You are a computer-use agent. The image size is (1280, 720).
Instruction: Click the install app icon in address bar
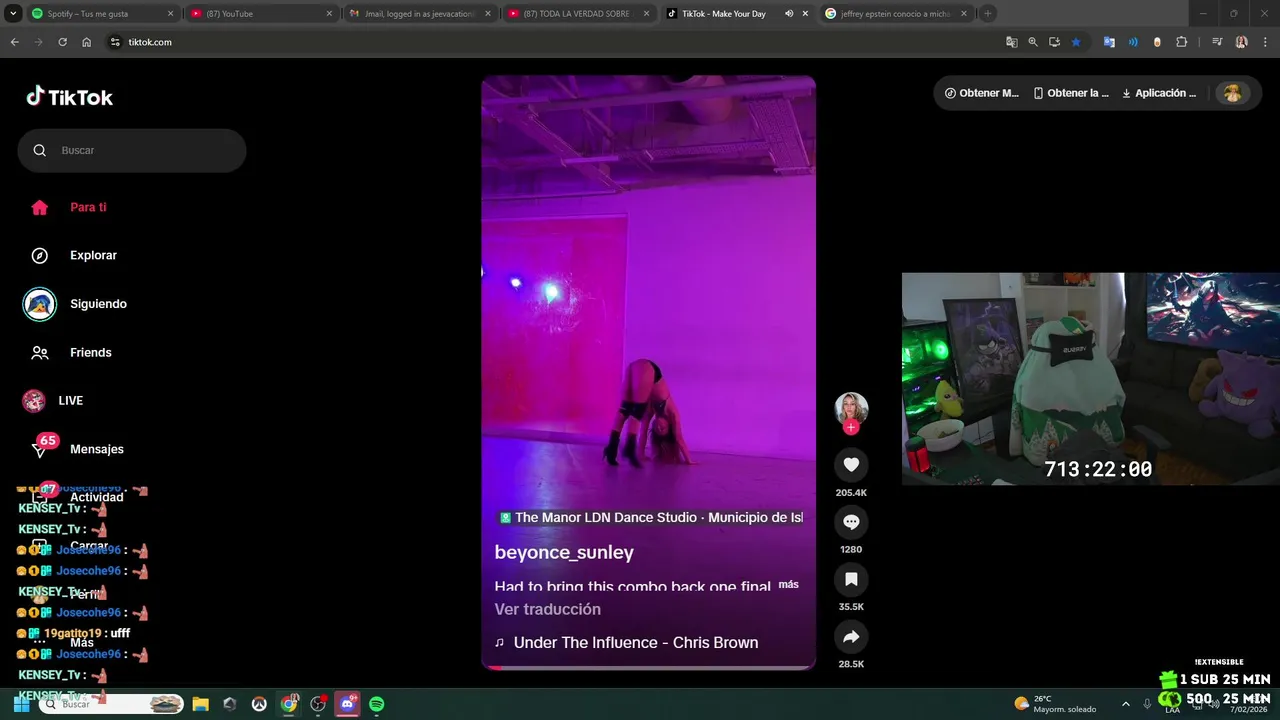click(x=1054, y=42)
